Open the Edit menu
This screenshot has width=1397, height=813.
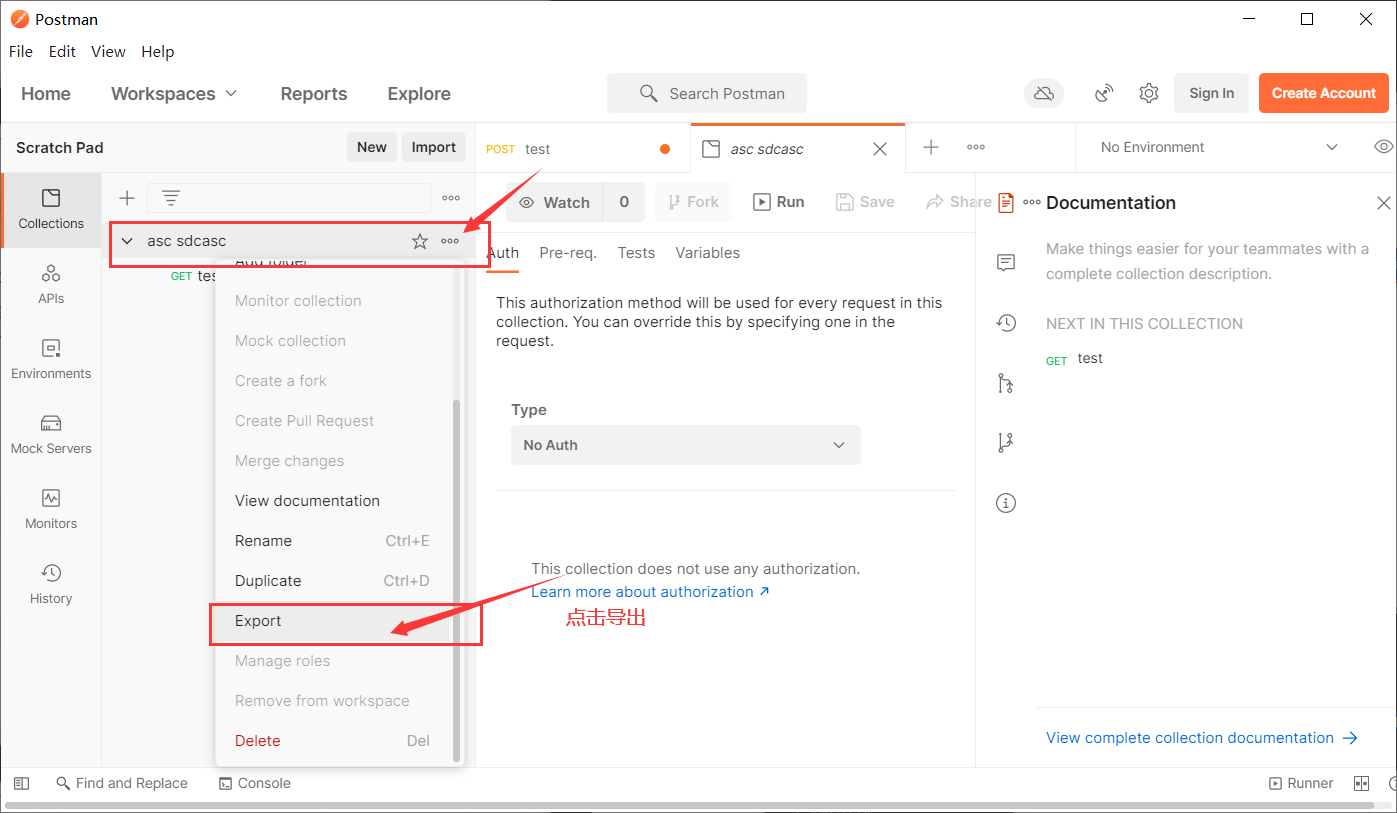(x=62, y=51)
